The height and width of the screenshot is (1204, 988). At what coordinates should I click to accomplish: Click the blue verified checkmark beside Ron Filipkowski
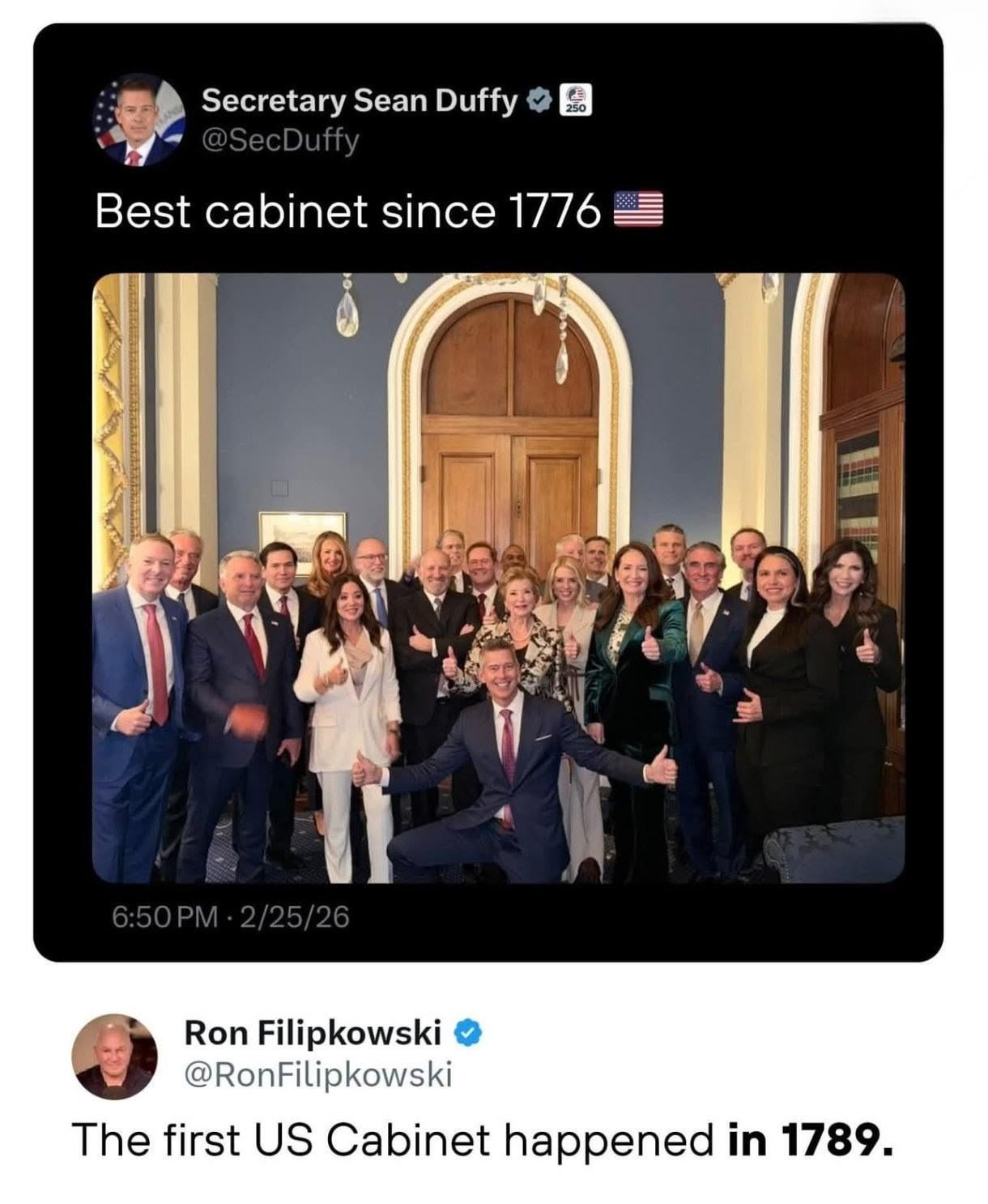tap(471, 1032)
